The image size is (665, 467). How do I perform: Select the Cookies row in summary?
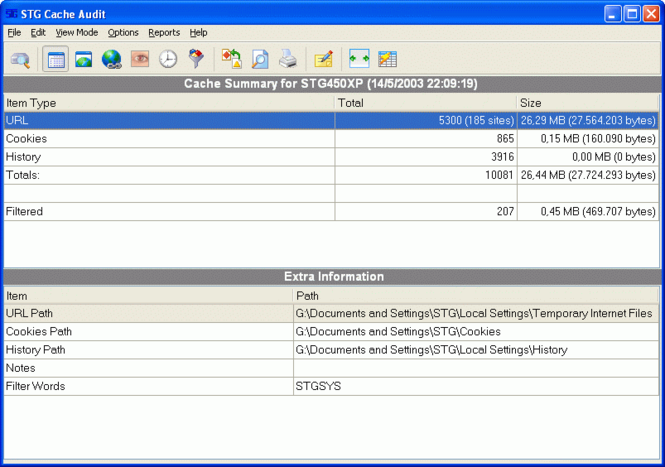[331, 139]
